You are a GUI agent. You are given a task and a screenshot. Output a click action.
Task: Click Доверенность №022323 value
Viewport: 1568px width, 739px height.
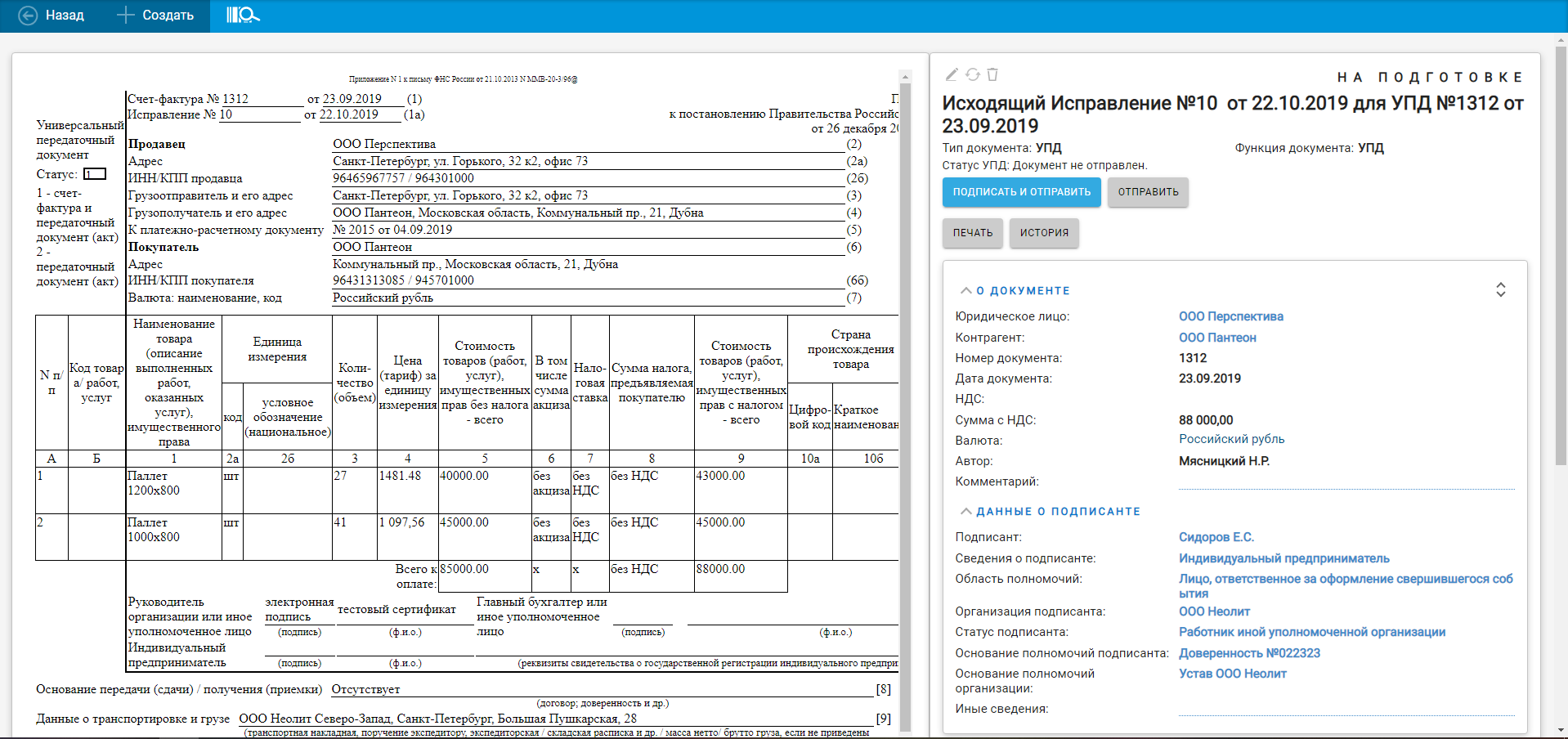pos(1249,653)
